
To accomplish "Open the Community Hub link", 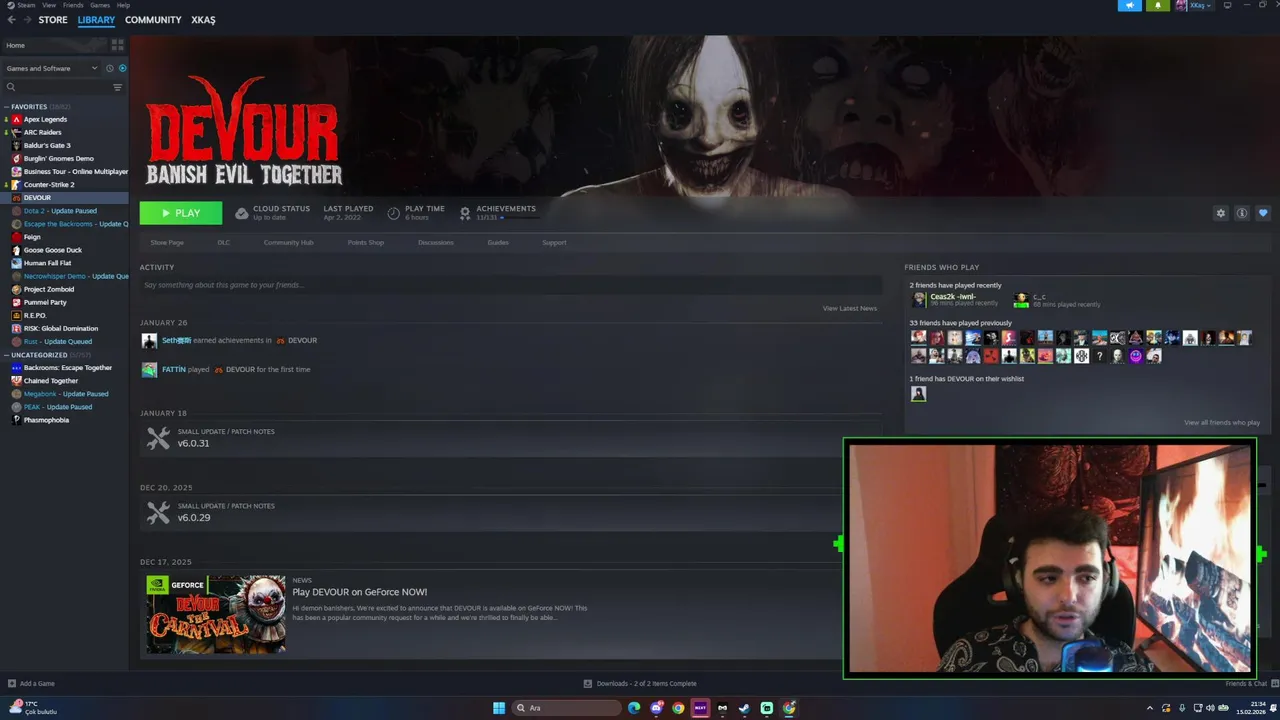I will coord(288,242).
